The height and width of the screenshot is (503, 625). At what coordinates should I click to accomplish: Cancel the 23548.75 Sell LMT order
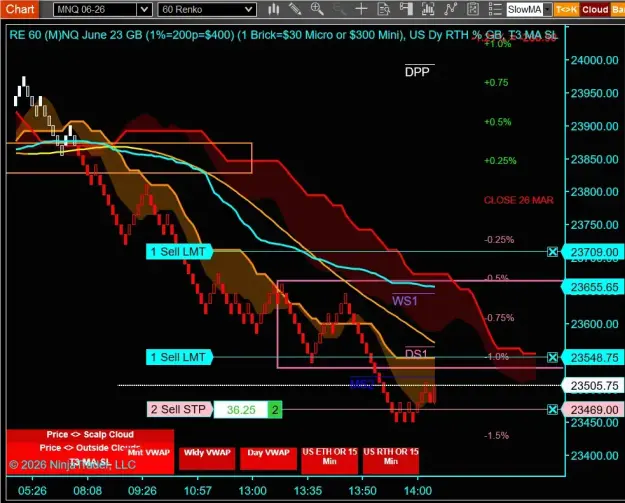(x=552, y=358)
